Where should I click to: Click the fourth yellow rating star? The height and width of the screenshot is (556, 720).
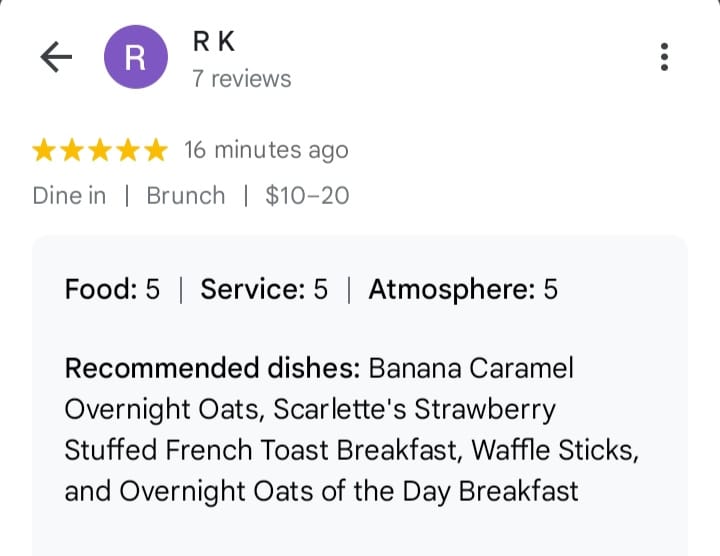point(128,151)
